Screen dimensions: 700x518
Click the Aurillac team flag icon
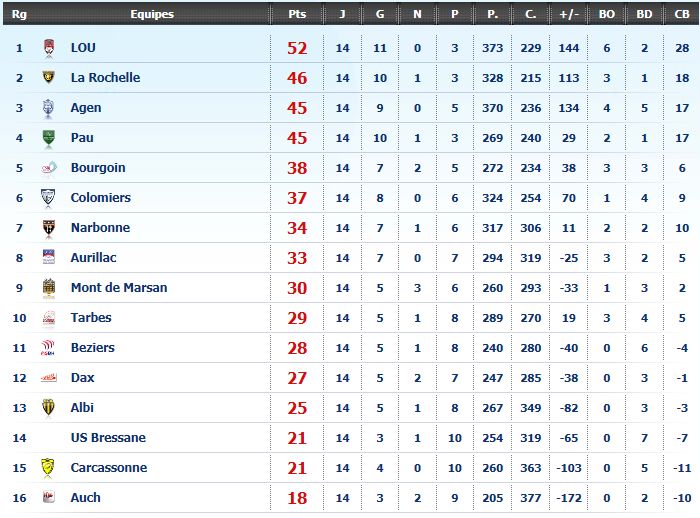coord(49,257)
